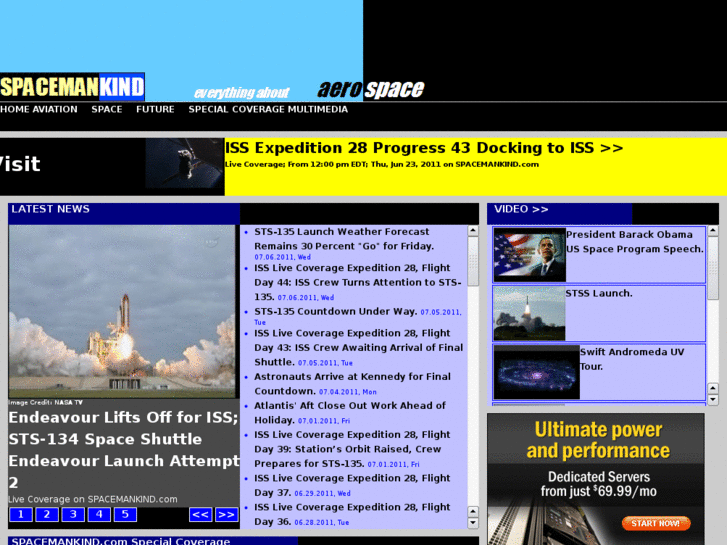Open the SPECIAL COVERAGE menu item

[x=236, y=109]
